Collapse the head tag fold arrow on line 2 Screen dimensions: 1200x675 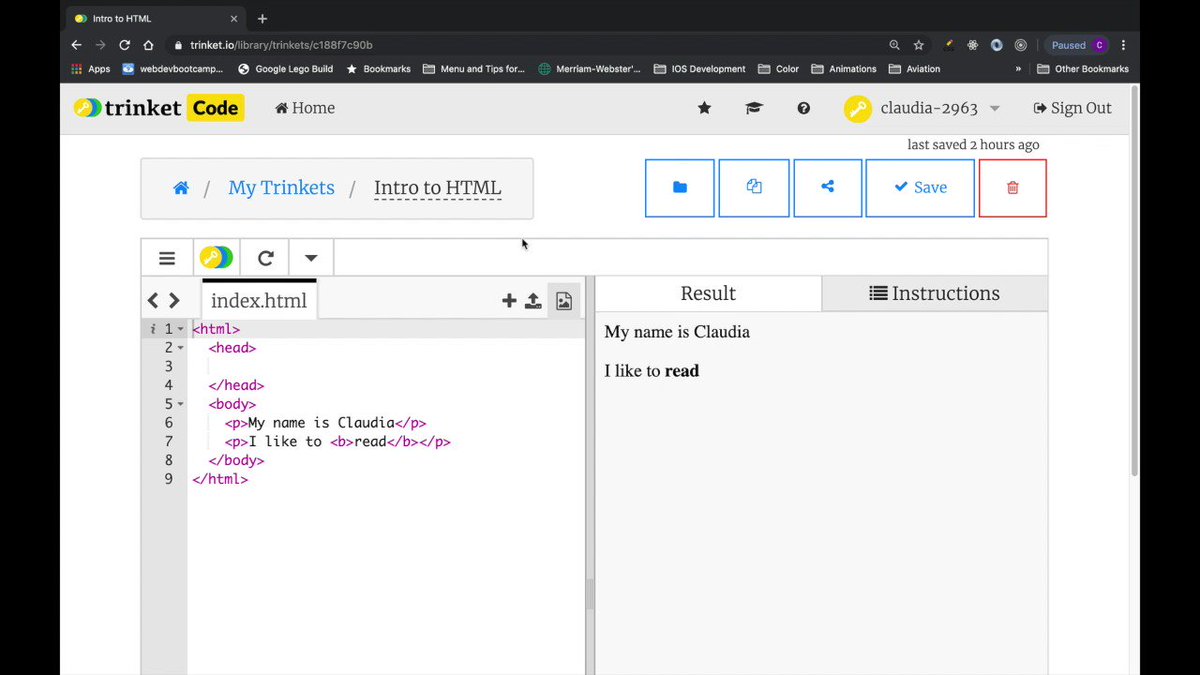(181, 348)
